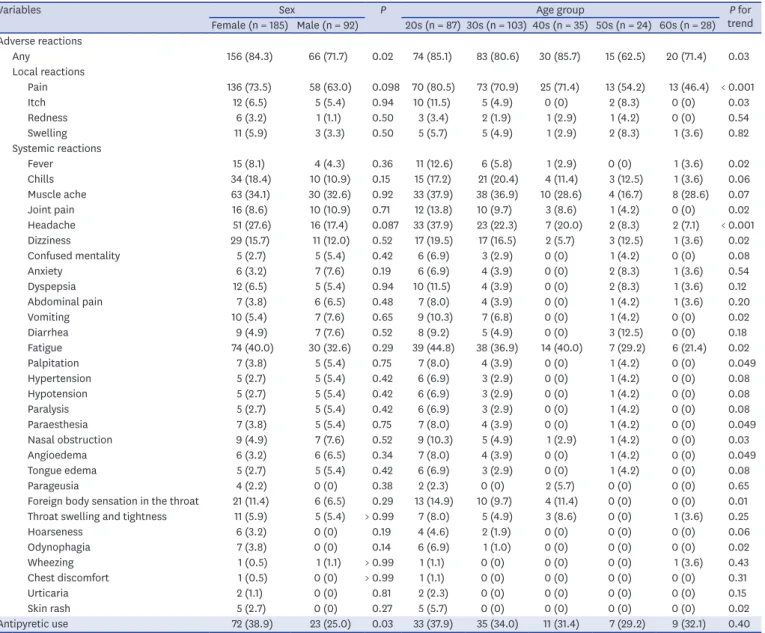Click the 'Adverse reactions' section label

[40, 41]
